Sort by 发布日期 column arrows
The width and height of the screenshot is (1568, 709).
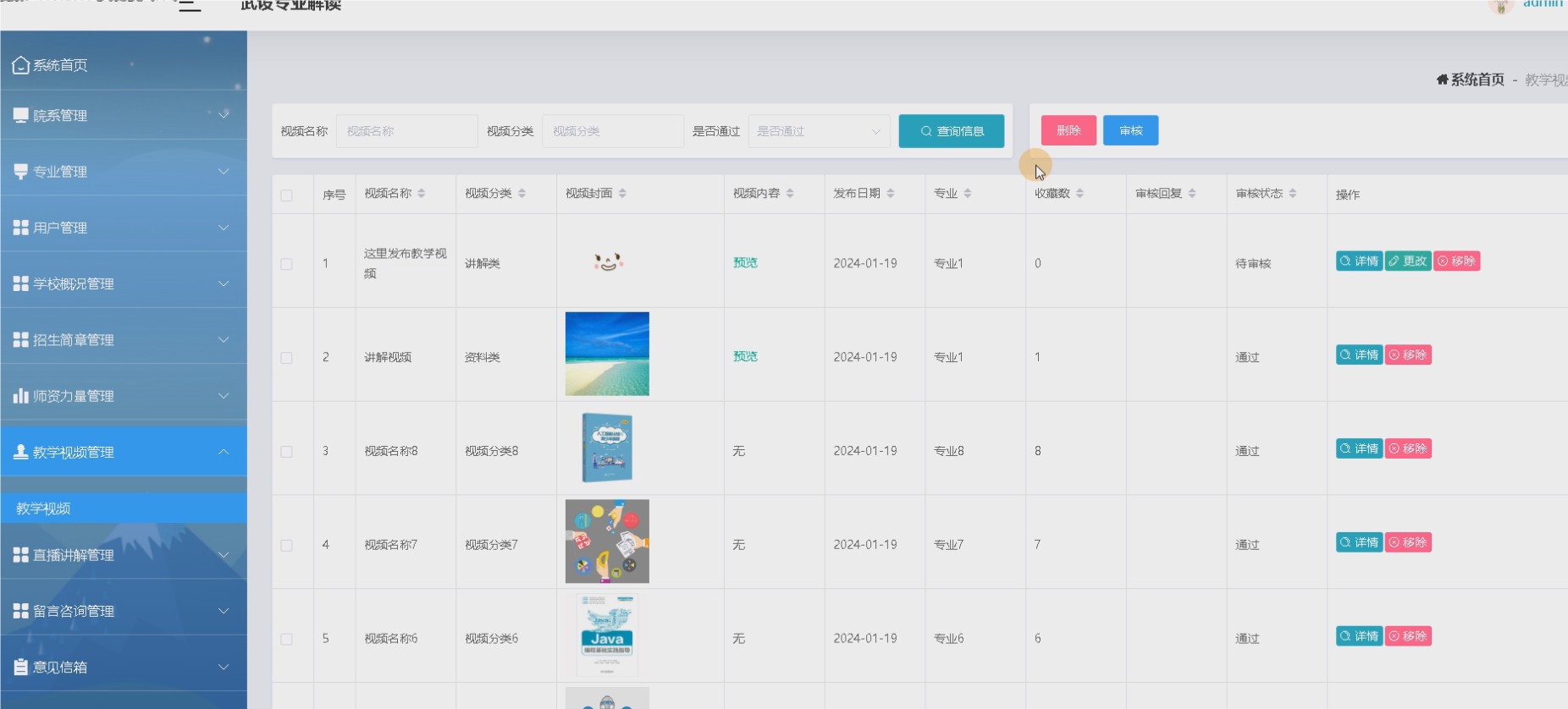point(891,194)
